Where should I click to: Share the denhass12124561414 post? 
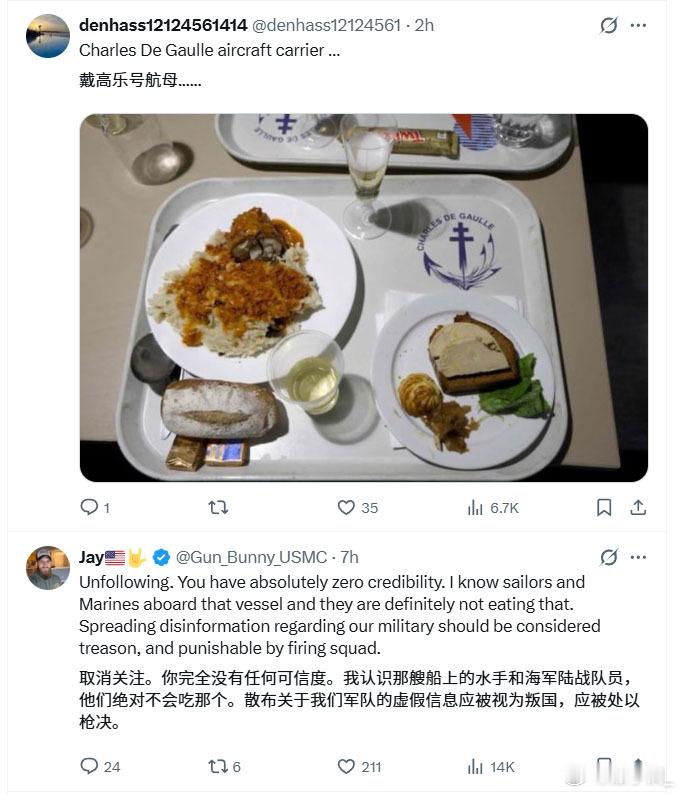[638, 507]
